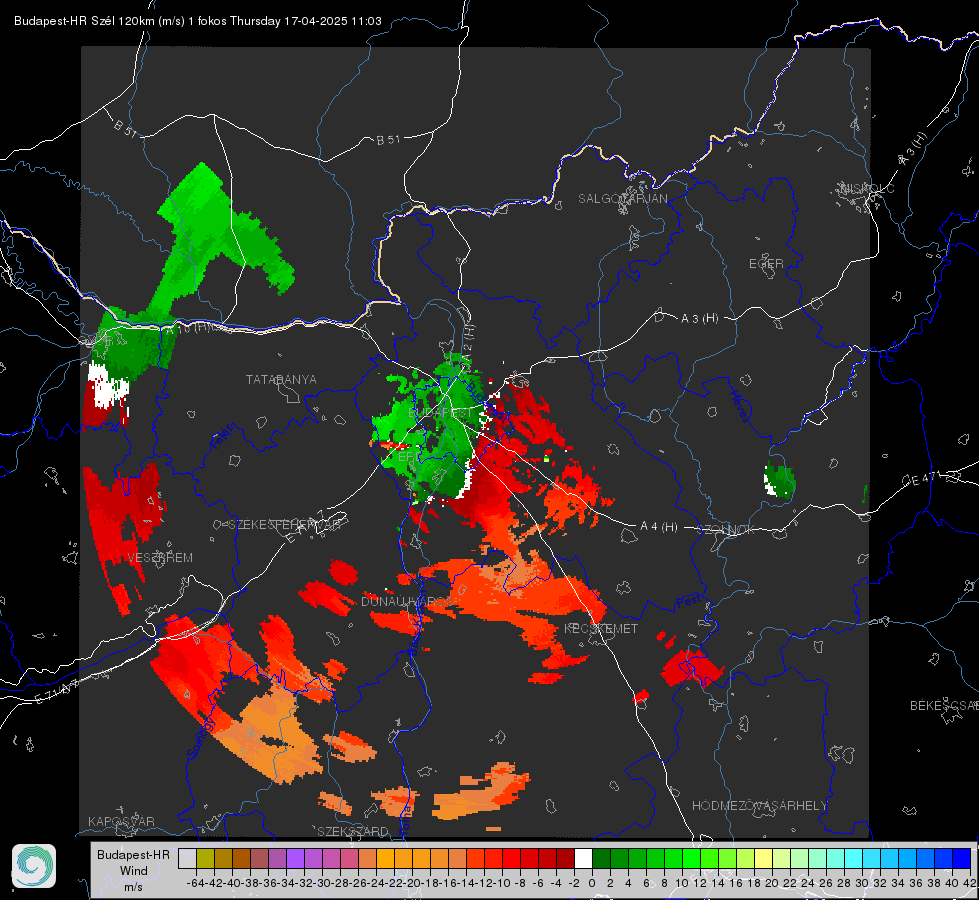Screen dimensions: 979x900
Task: Click the SALGÓTARJÁN city label
Action: click(x=622, y=199)
